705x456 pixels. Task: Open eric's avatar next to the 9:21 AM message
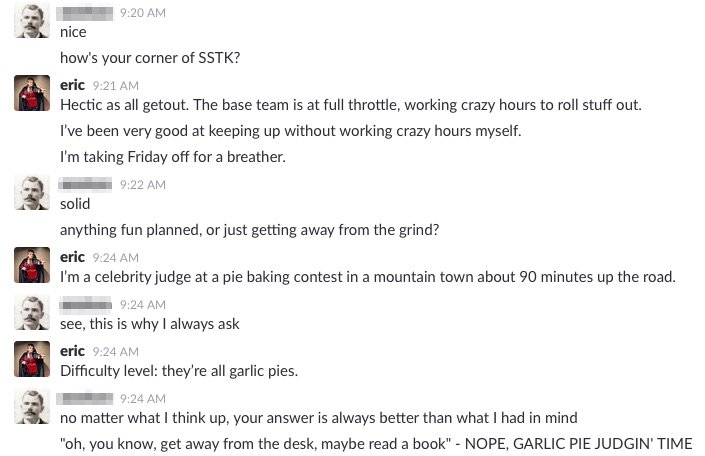click(31, 93)
